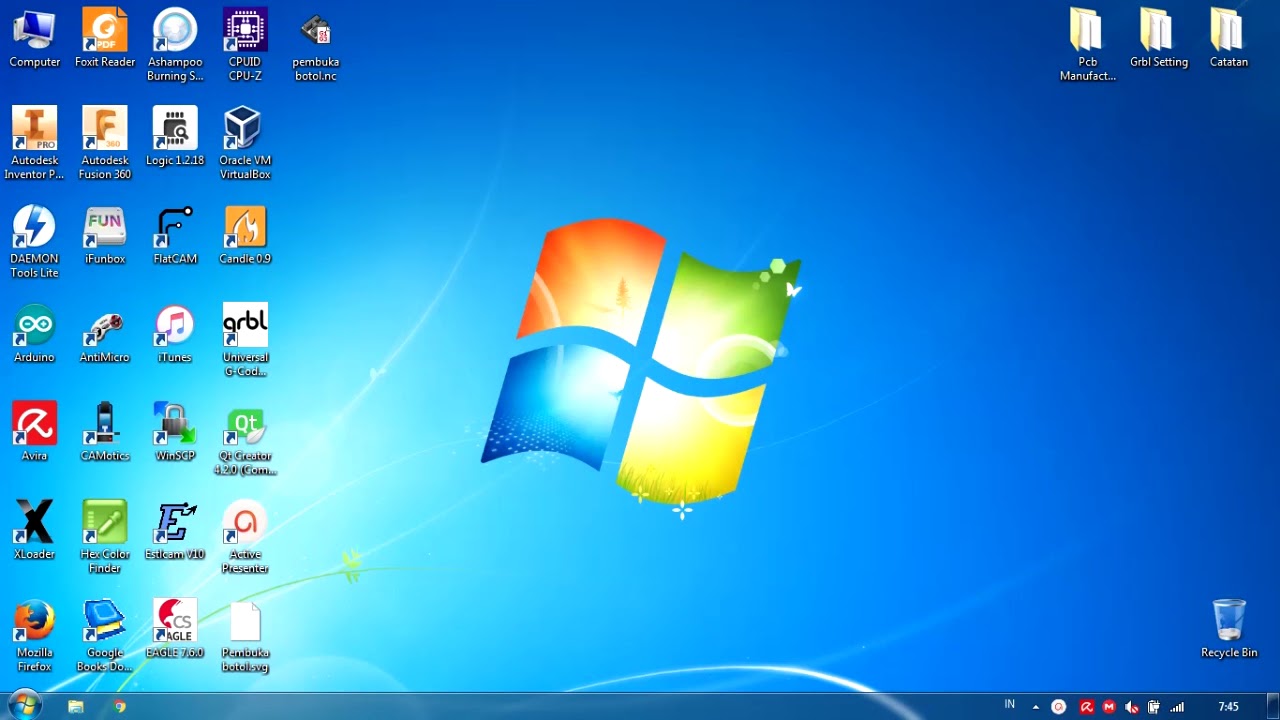Select Hex Color Finder icon
1280x720 pixels.
(x=105, y=536)
